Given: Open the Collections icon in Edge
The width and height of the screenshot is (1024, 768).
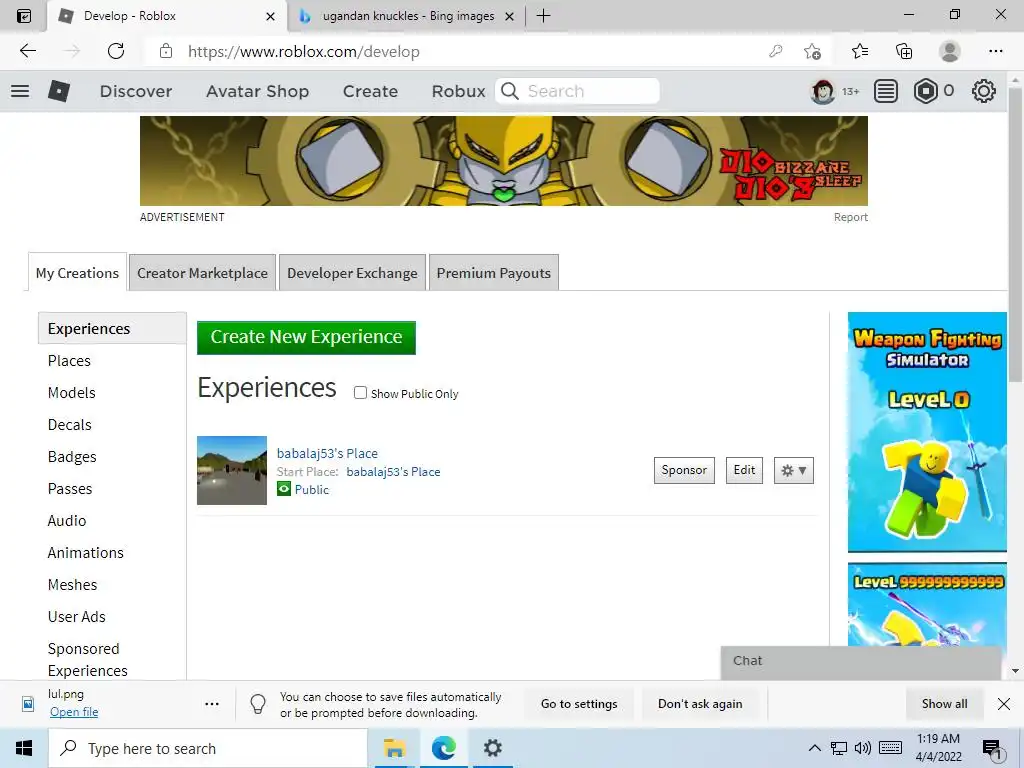Looking at the screenshot, I should (904, 51).
